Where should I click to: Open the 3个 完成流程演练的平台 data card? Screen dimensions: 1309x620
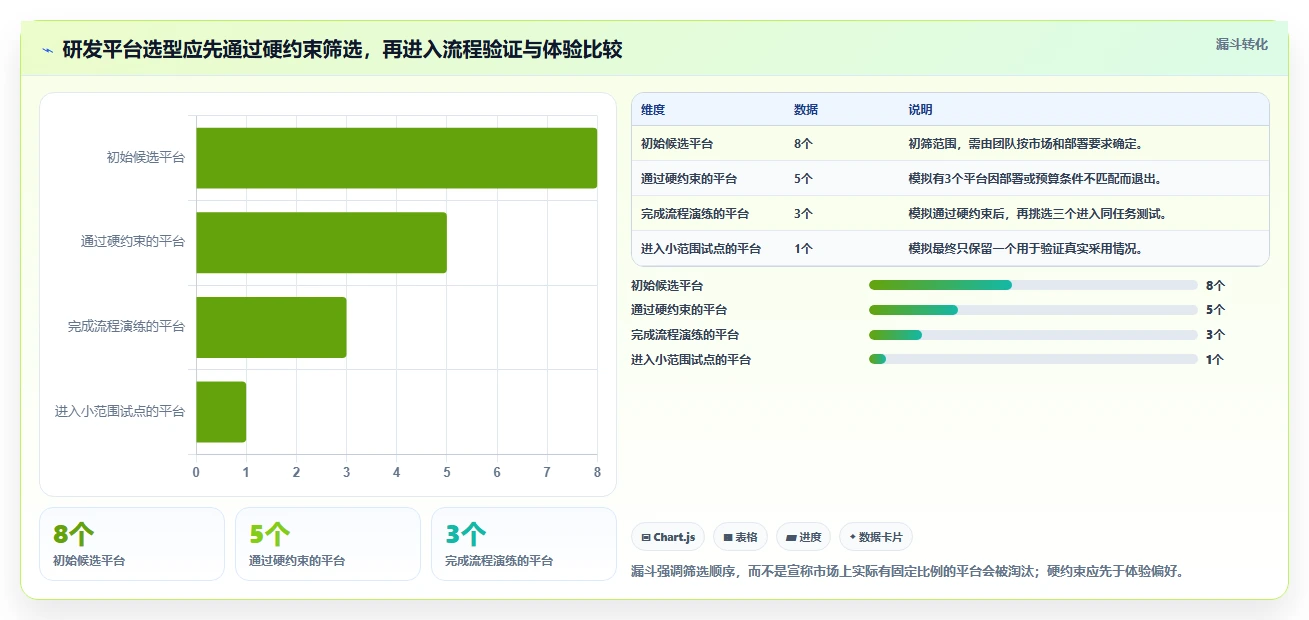524,544
